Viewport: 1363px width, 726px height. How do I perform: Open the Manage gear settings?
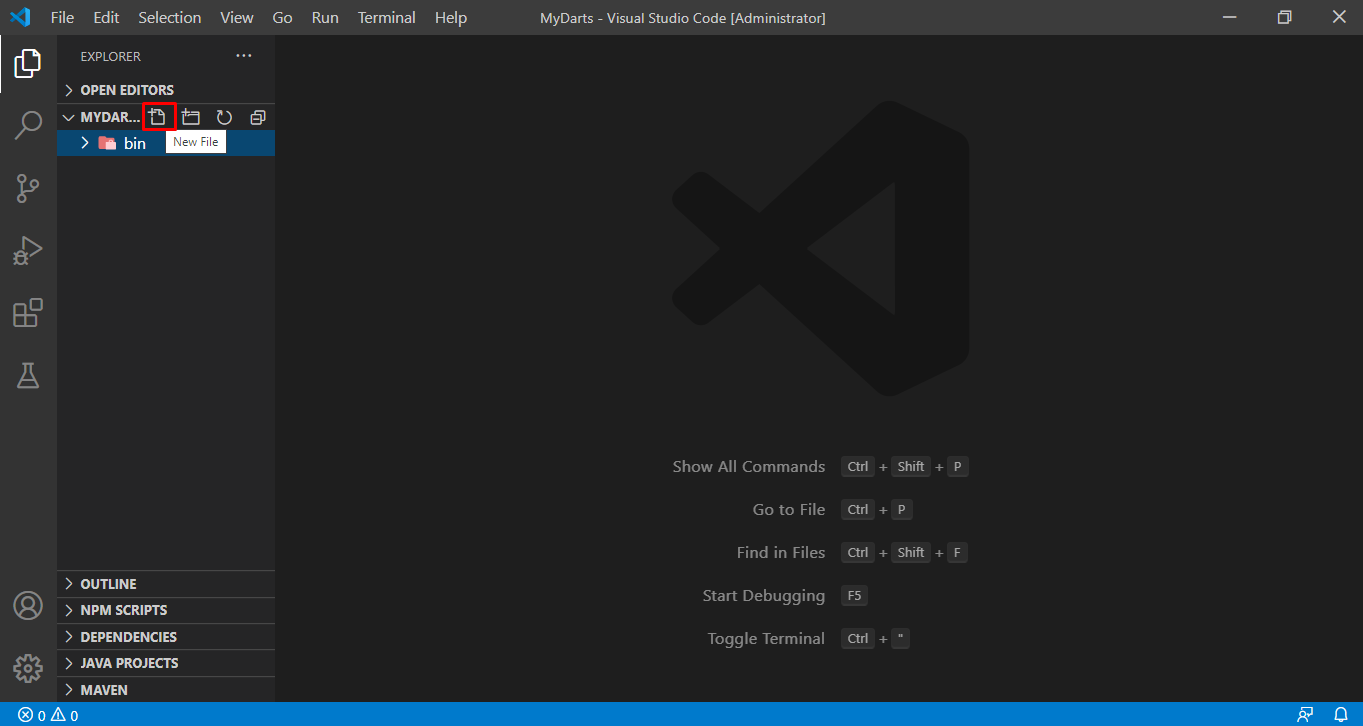click(x=28, y=668)
